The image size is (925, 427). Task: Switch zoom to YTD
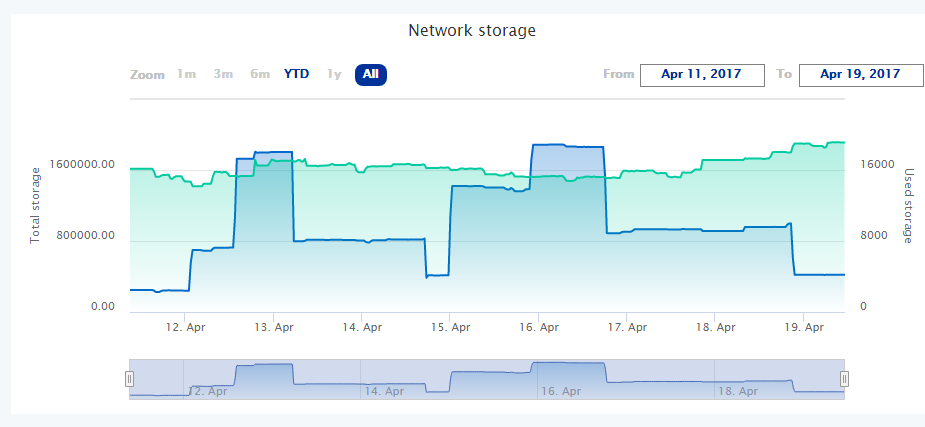(x=297, y=74)
